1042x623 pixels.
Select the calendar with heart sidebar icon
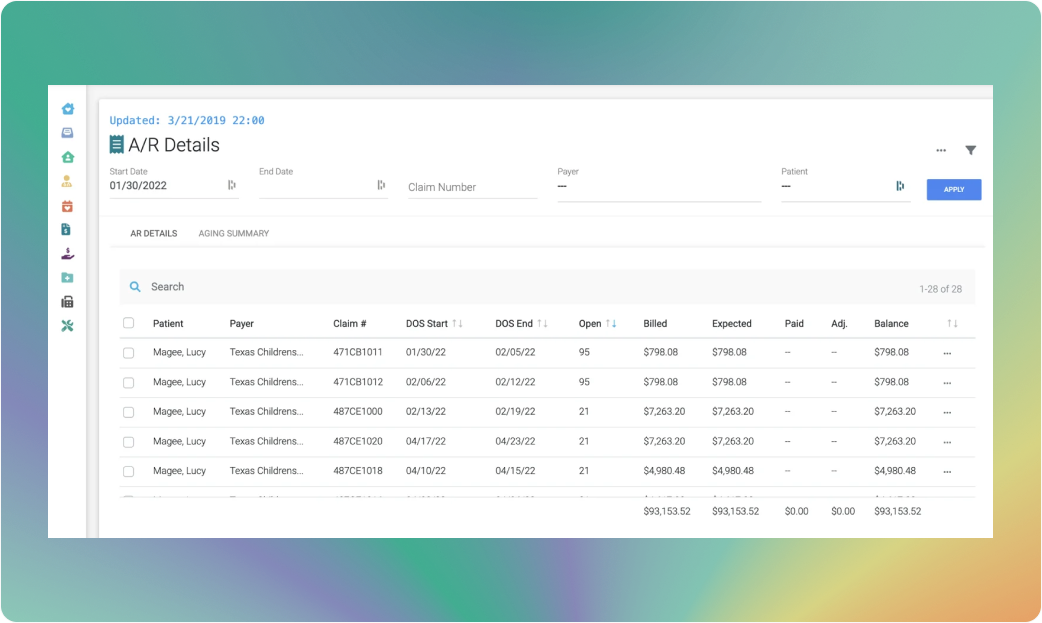click(x=67, y=205)
